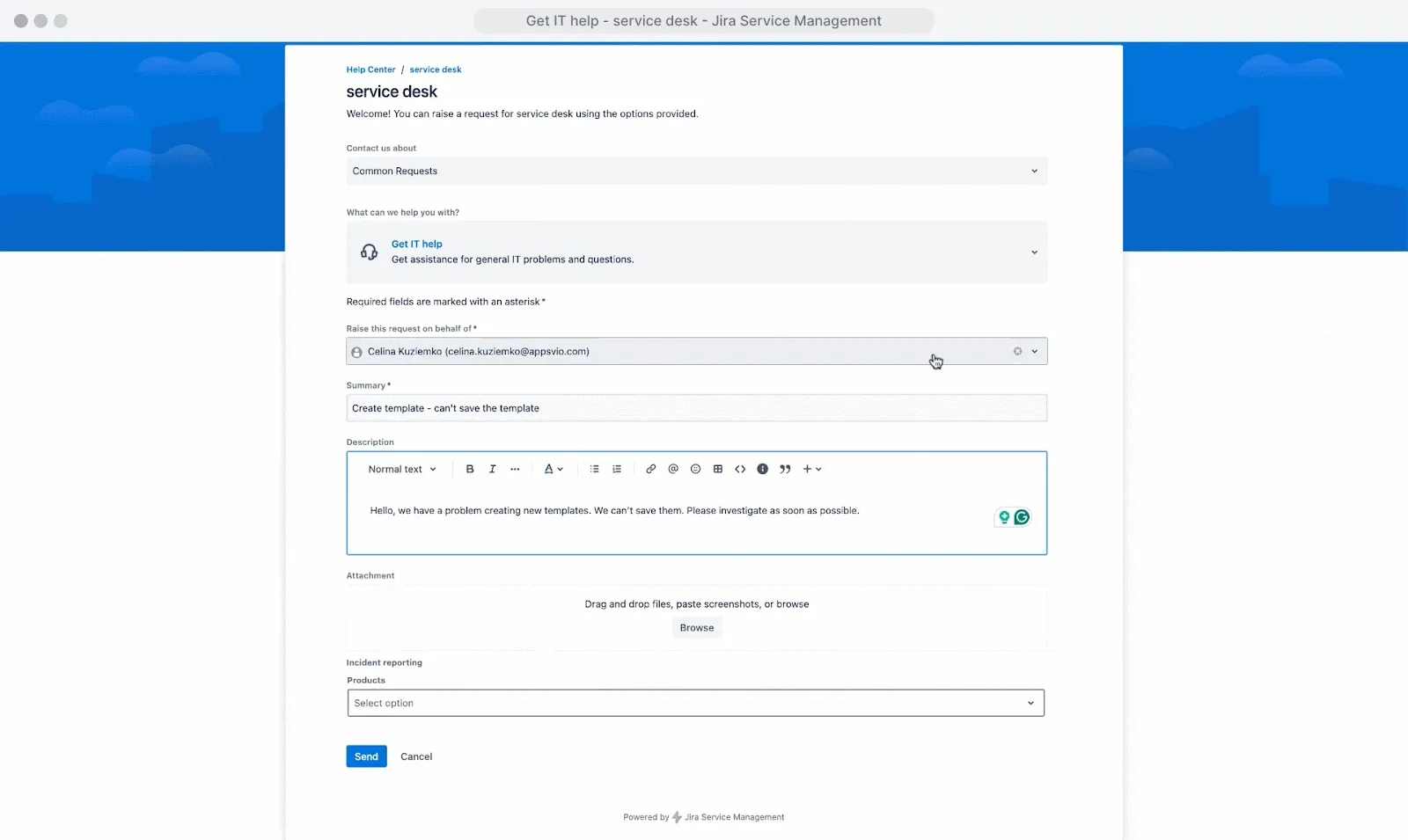This screenshot has width=1408, height=840.
Task: Expand the Get IT help request type
Action: point(1033,252)
